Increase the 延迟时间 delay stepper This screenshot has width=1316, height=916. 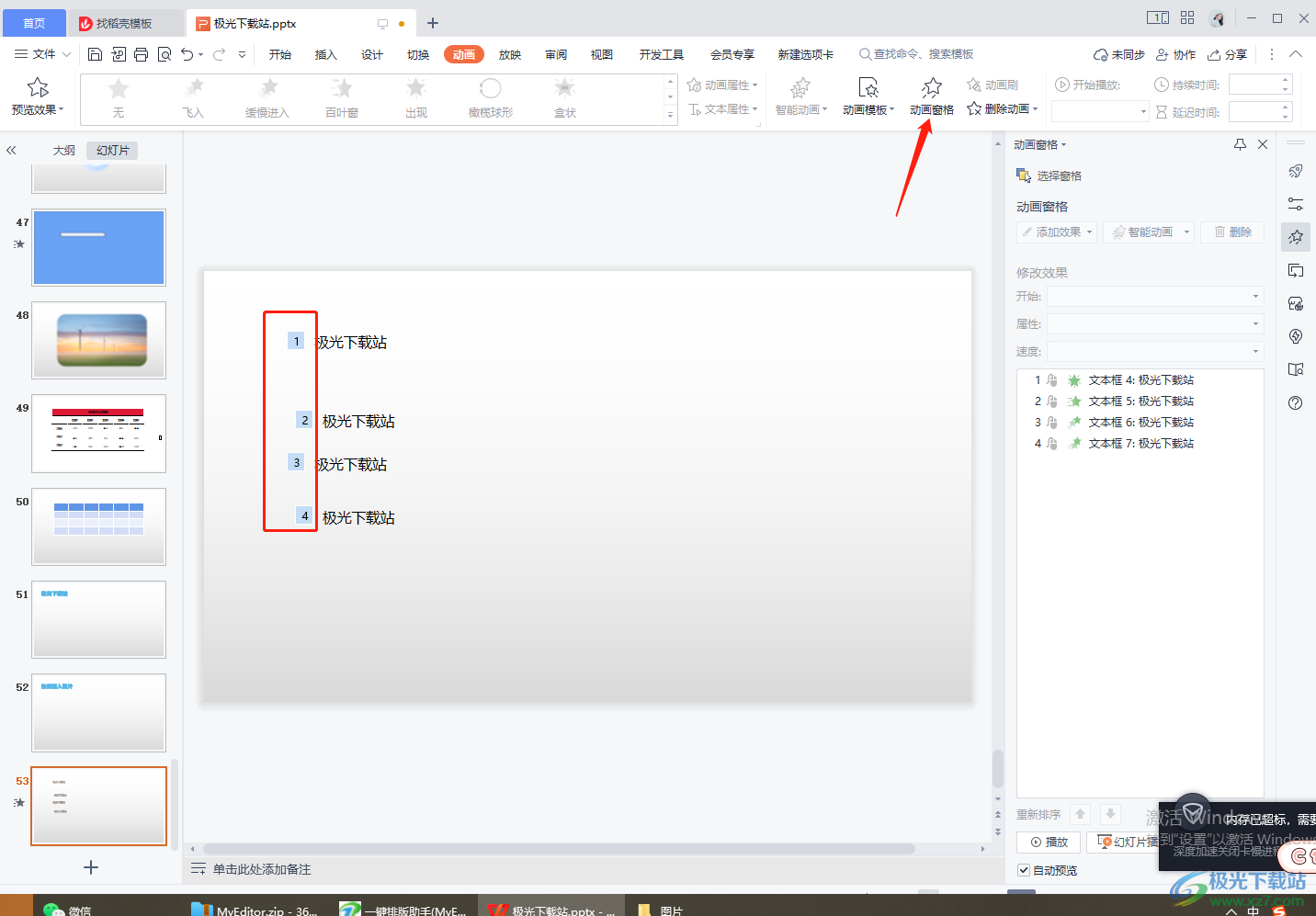tap(1286, 107)
